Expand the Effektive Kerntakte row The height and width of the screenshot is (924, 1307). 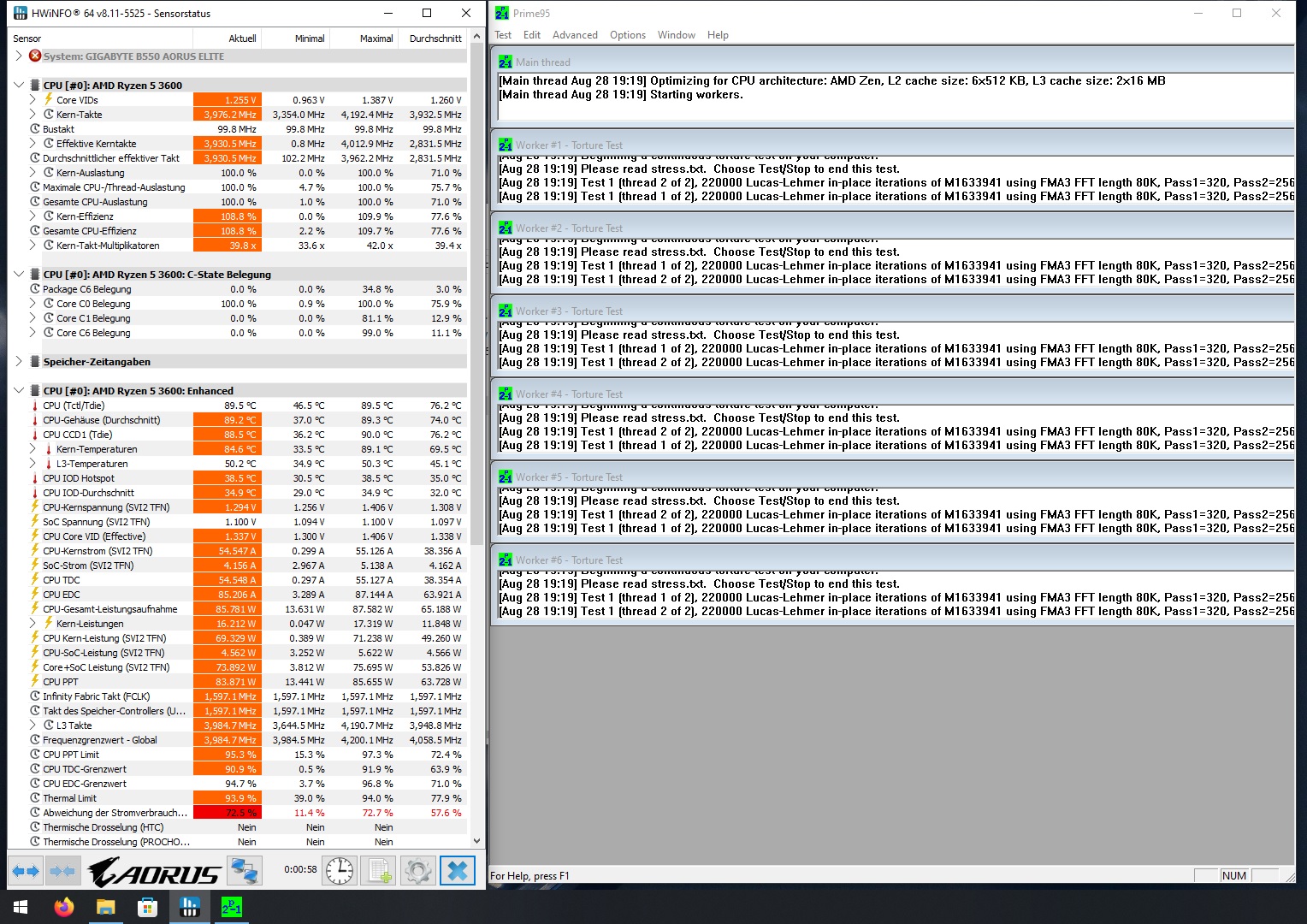[33, 143]
